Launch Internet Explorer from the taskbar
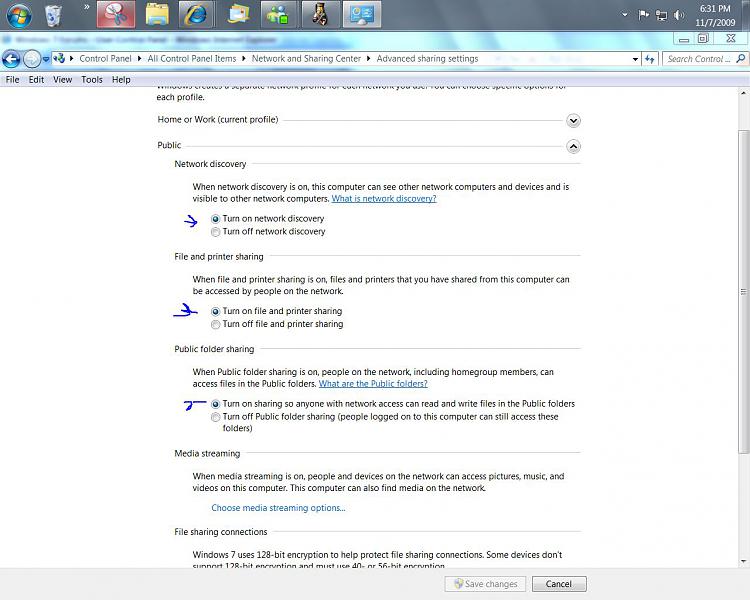This screenshot has height=600, width=750. coord(196,14)
